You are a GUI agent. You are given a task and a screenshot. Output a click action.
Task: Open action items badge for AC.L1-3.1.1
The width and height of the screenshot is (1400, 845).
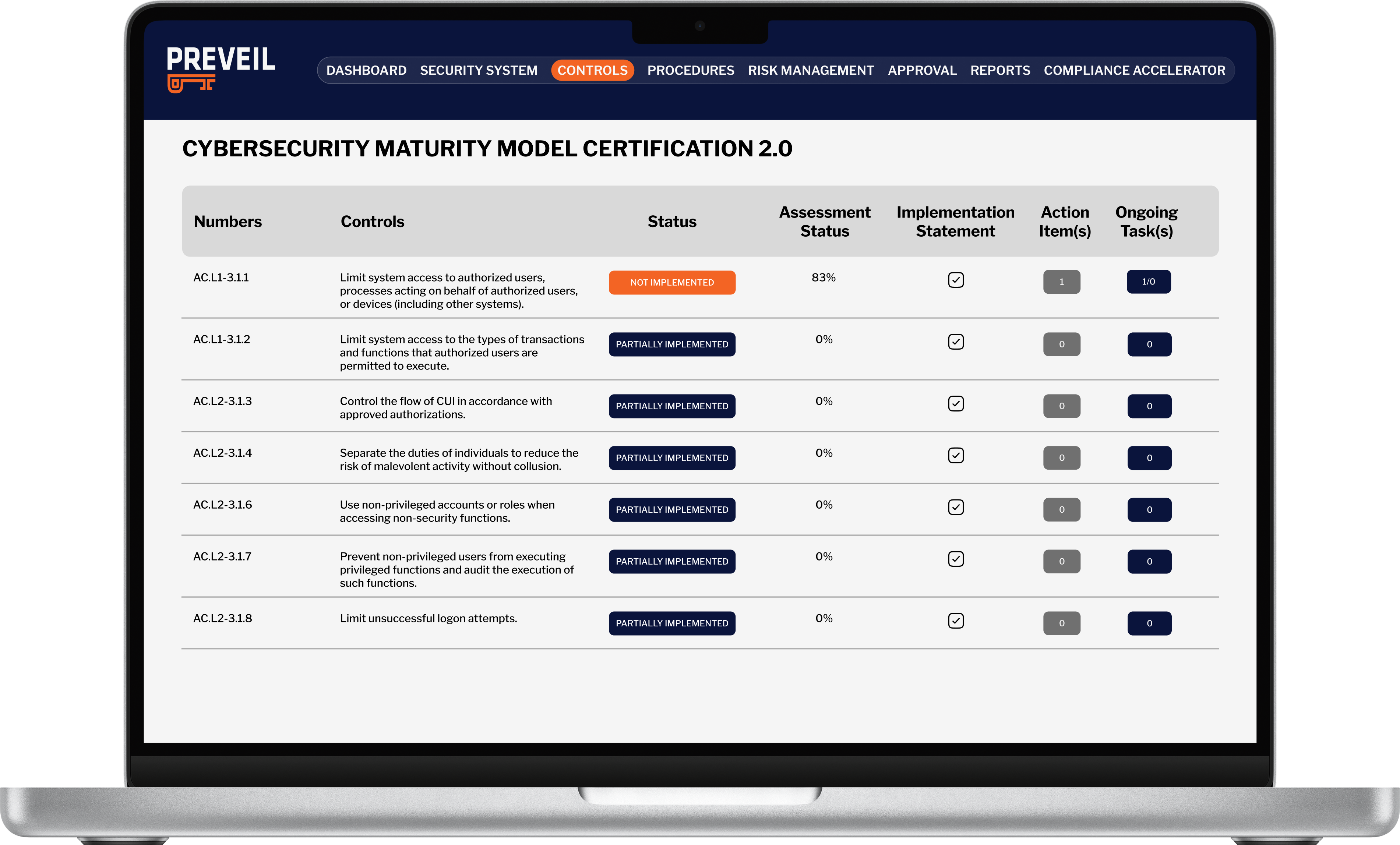[x=1061, y=282]
